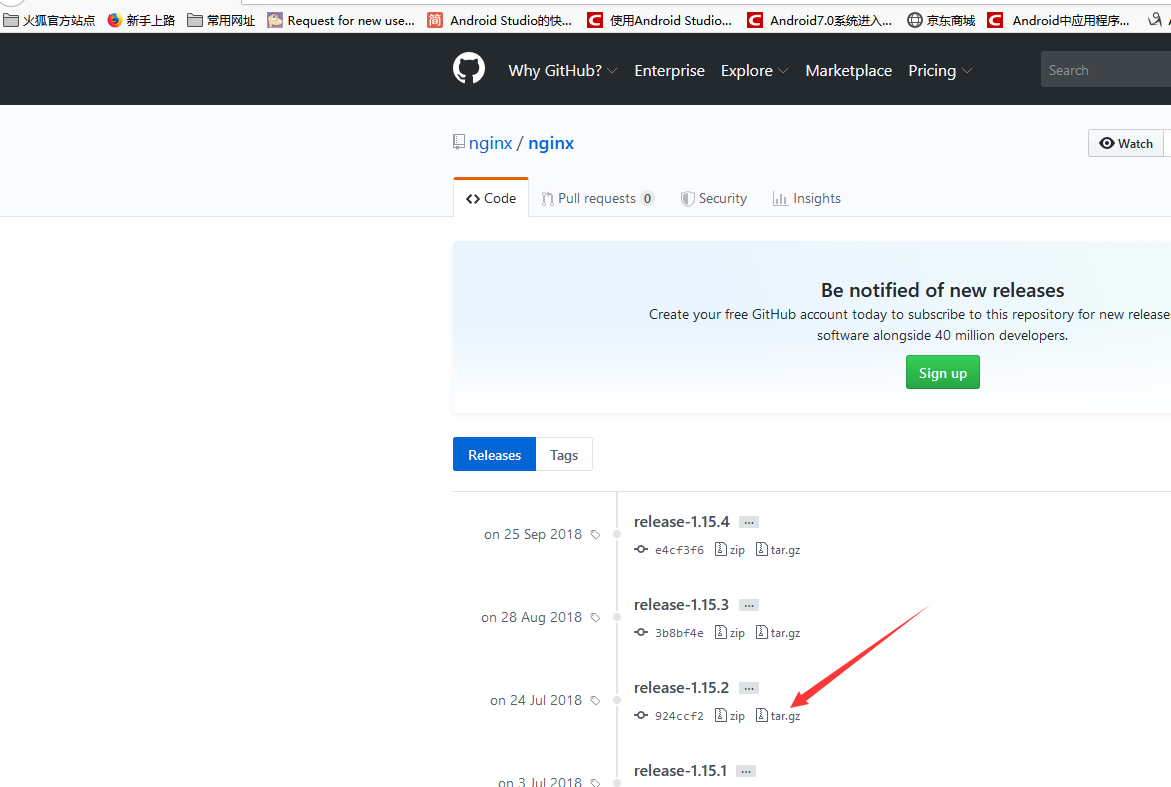Select the Tags view button
Image resolution: width=1171 pixels, height=787 pixels.
coord(564,454)
